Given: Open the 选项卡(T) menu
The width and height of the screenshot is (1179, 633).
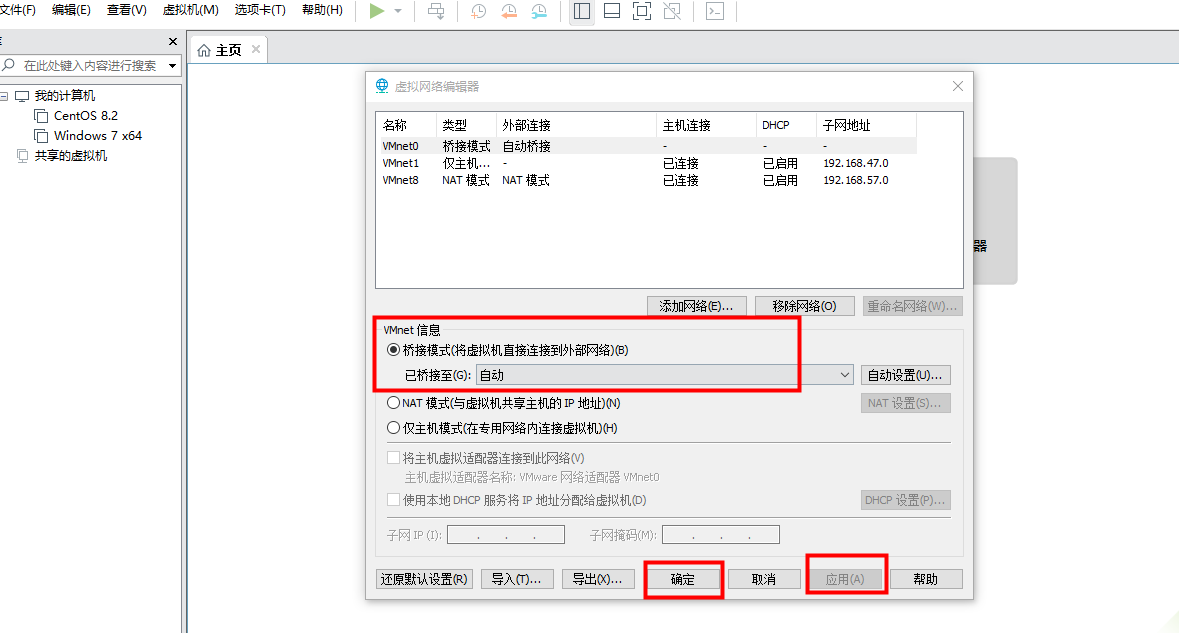Looking at the screenshot, I should click(x=260, y=10).
